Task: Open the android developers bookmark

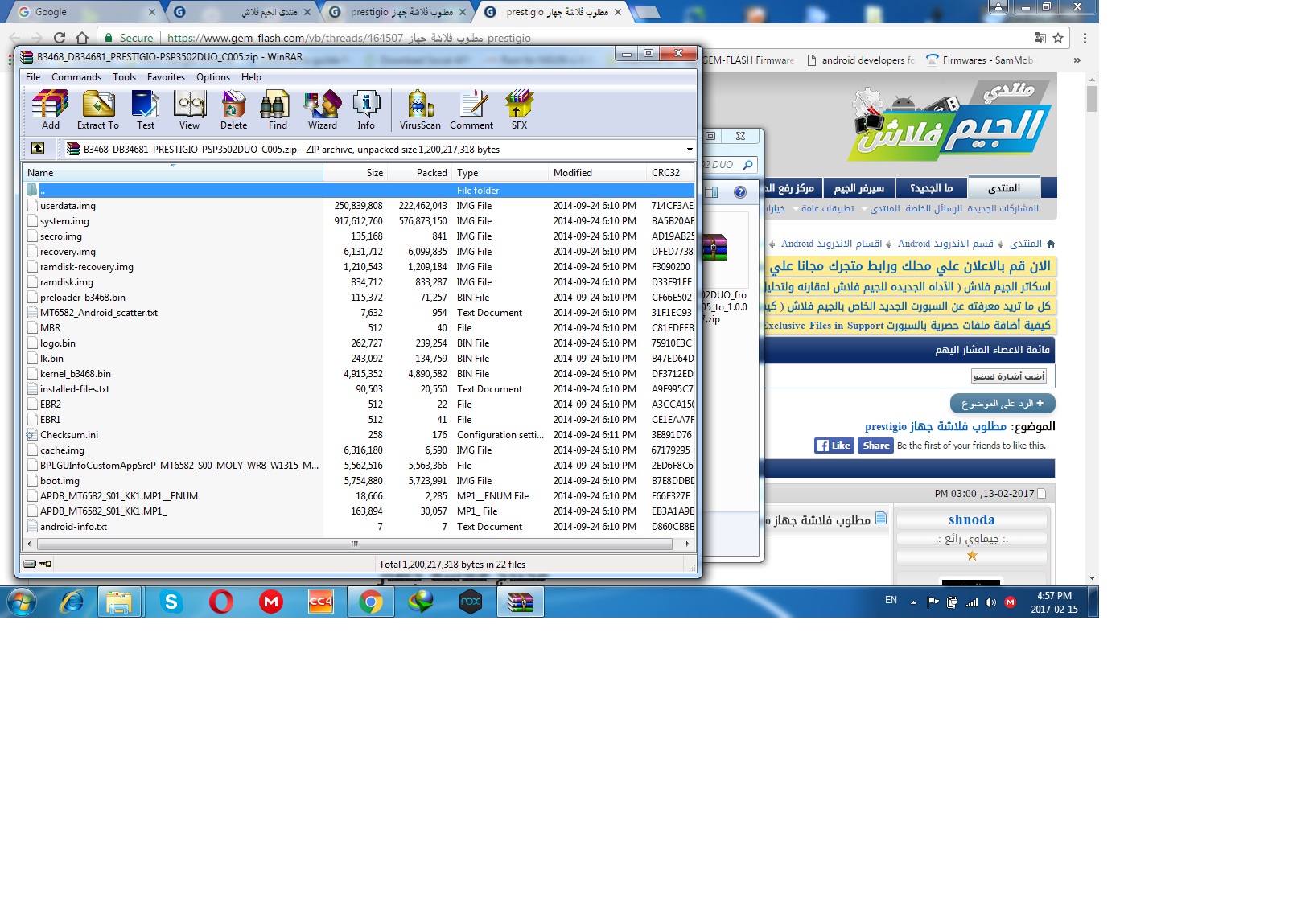Action: (x=860, y=60)
